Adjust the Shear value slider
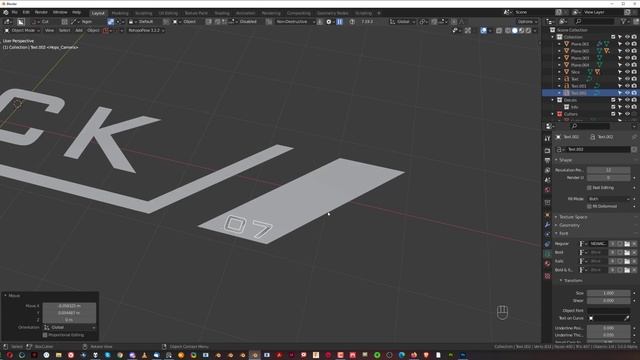The height and width of the screenshot is (360, 640). click(608, 301)
